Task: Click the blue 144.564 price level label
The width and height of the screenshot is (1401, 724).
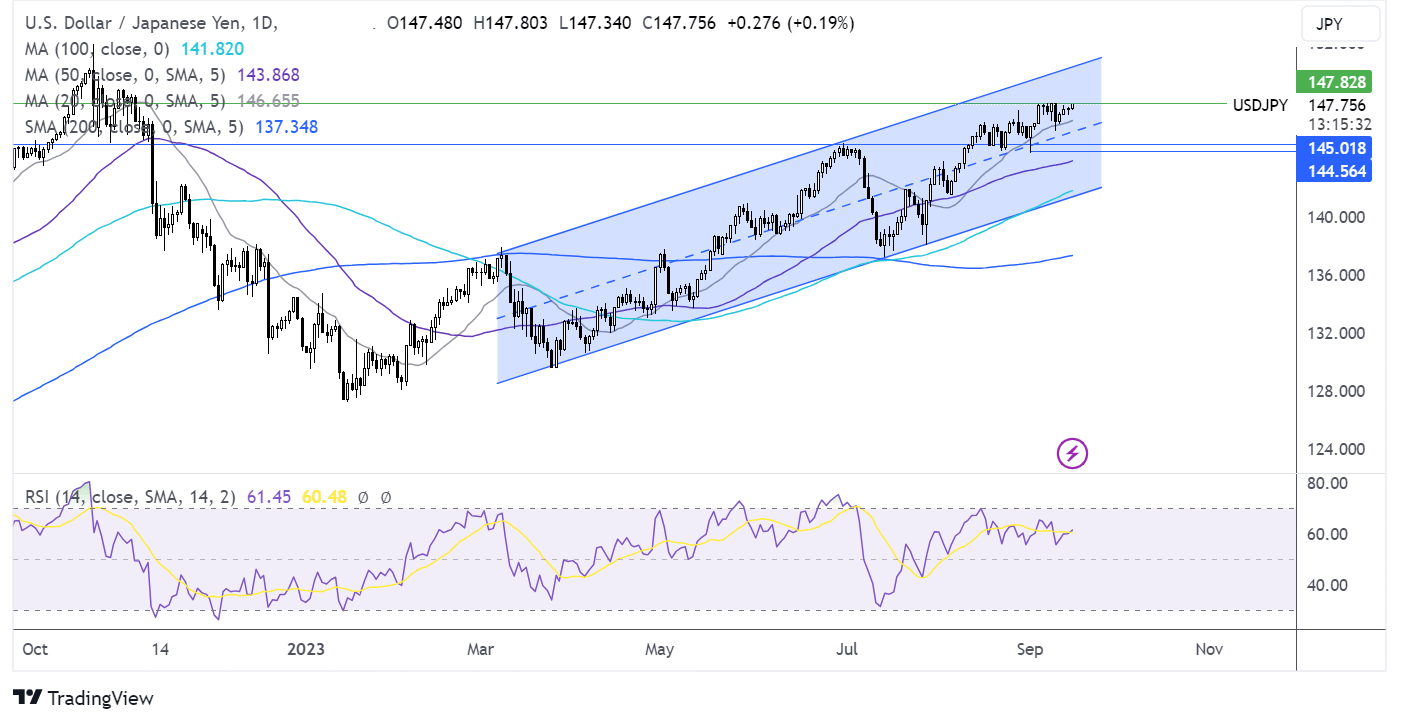Action: pos(1334,171)
